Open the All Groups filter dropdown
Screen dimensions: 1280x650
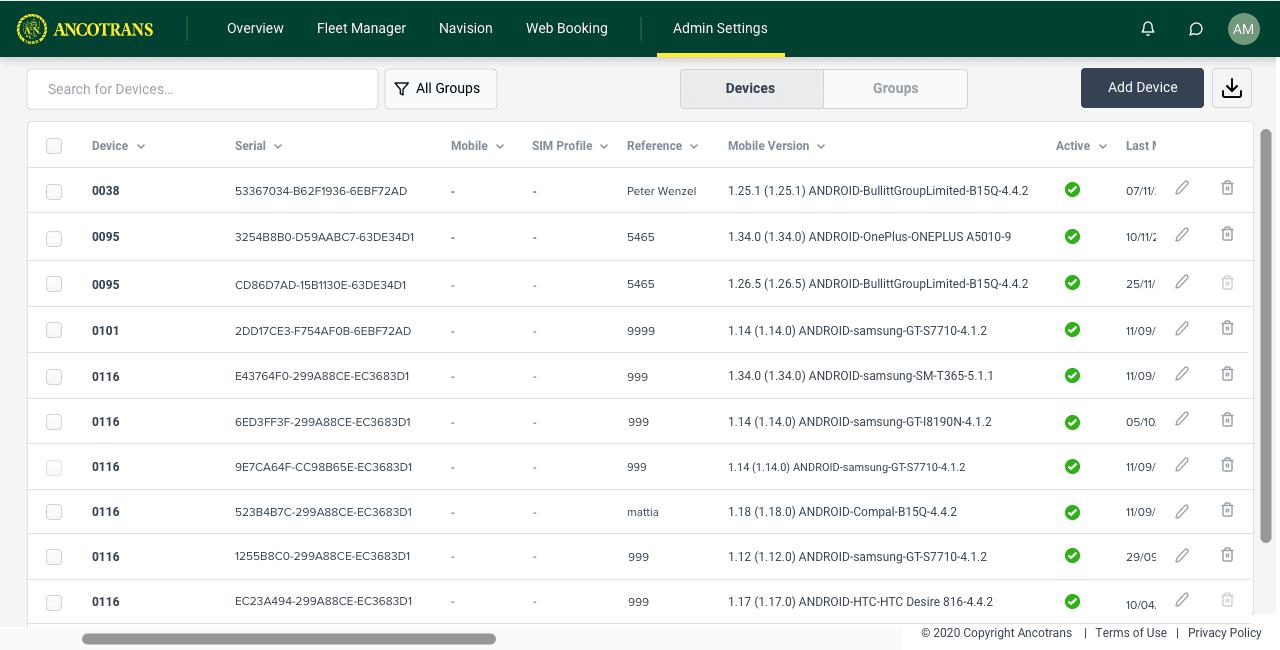click(441, 89)
